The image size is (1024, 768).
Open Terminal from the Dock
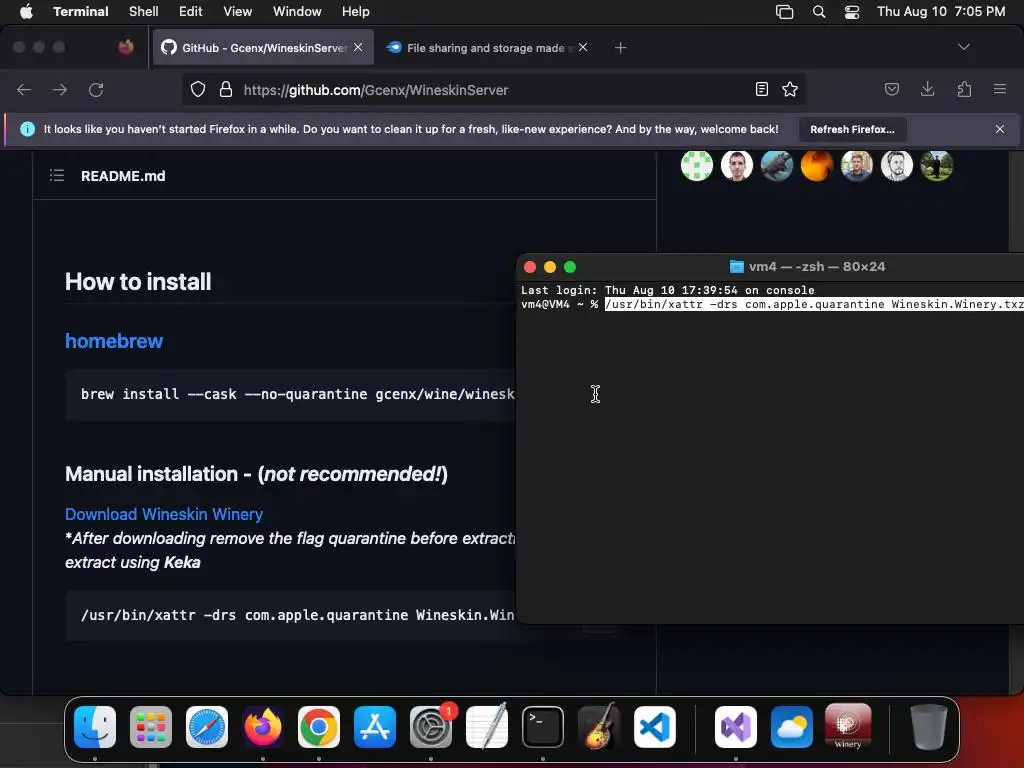543,727
